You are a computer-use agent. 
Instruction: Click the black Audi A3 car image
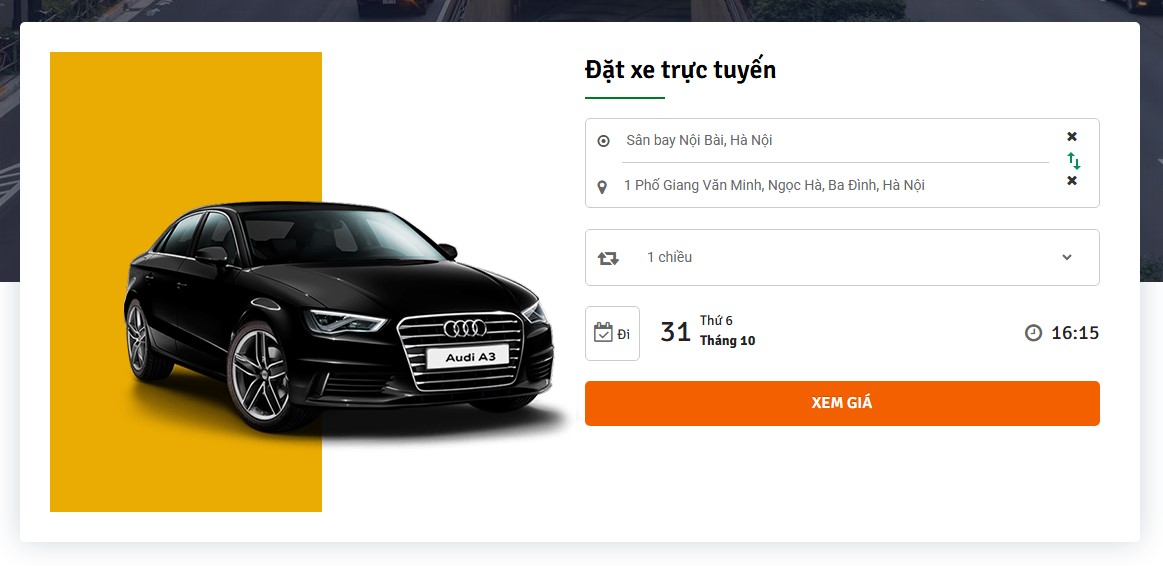(x=340, y=310)
